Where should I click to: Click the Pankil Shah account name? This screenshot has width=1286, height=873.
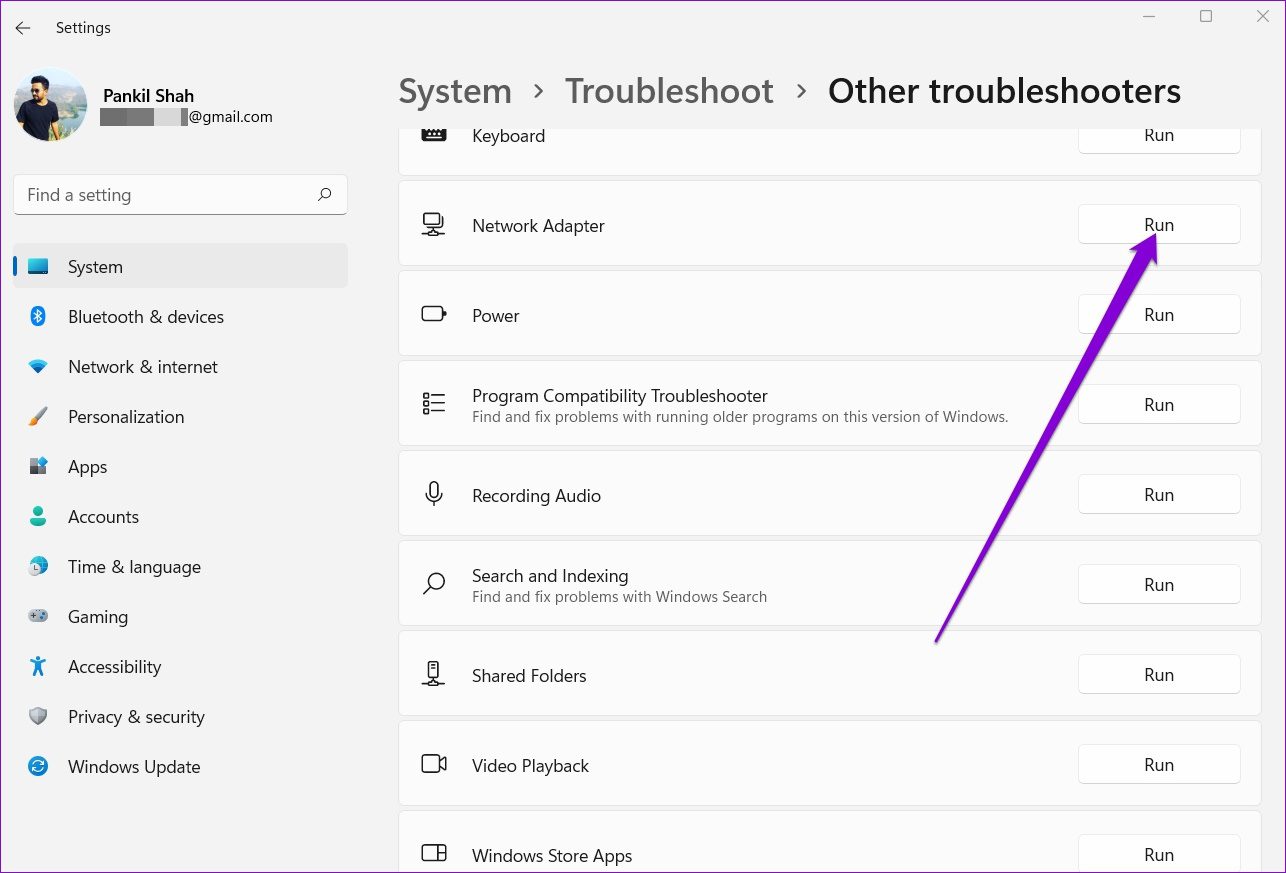pyautogui.click(x=148, y=96)
